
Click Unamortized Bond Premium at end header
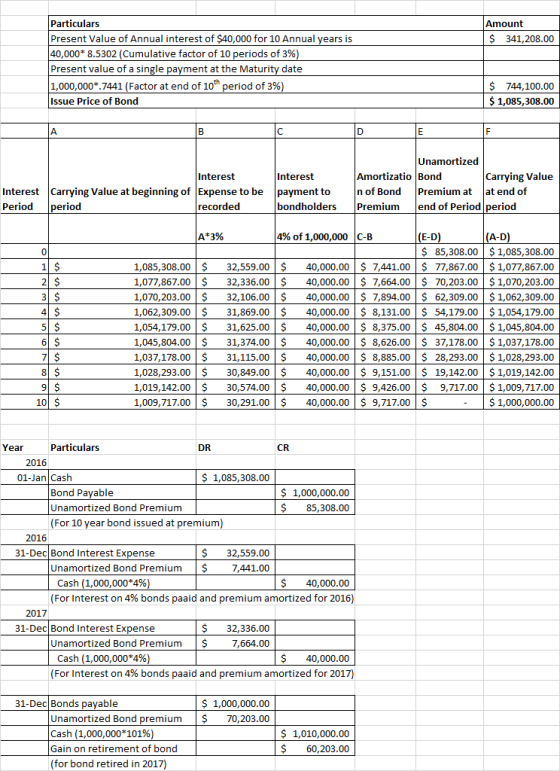pyautogui.click(x=449, y=176)
